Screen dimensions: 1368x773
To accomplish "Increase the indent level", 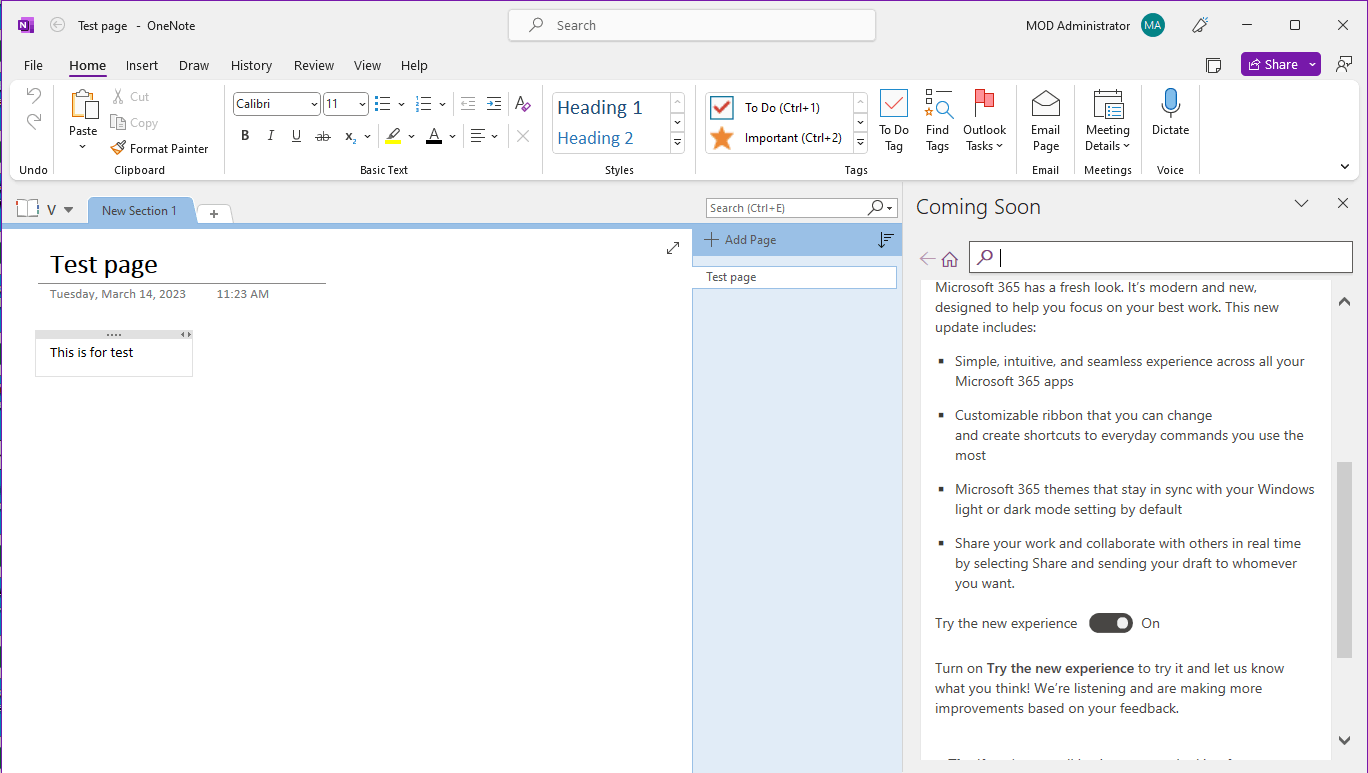I will click(x=494, y=104).
